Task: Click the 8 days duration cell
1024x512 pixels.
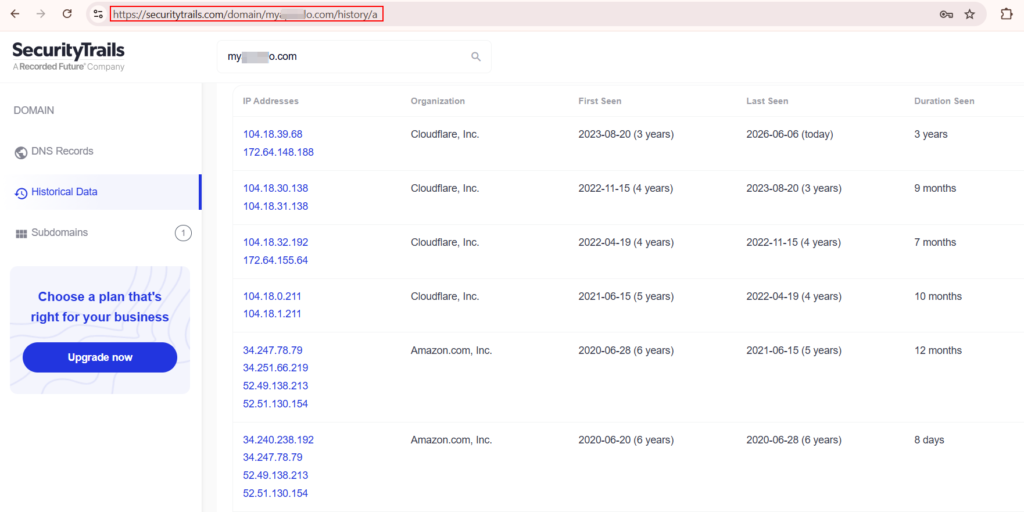Action: coord(929,440)
